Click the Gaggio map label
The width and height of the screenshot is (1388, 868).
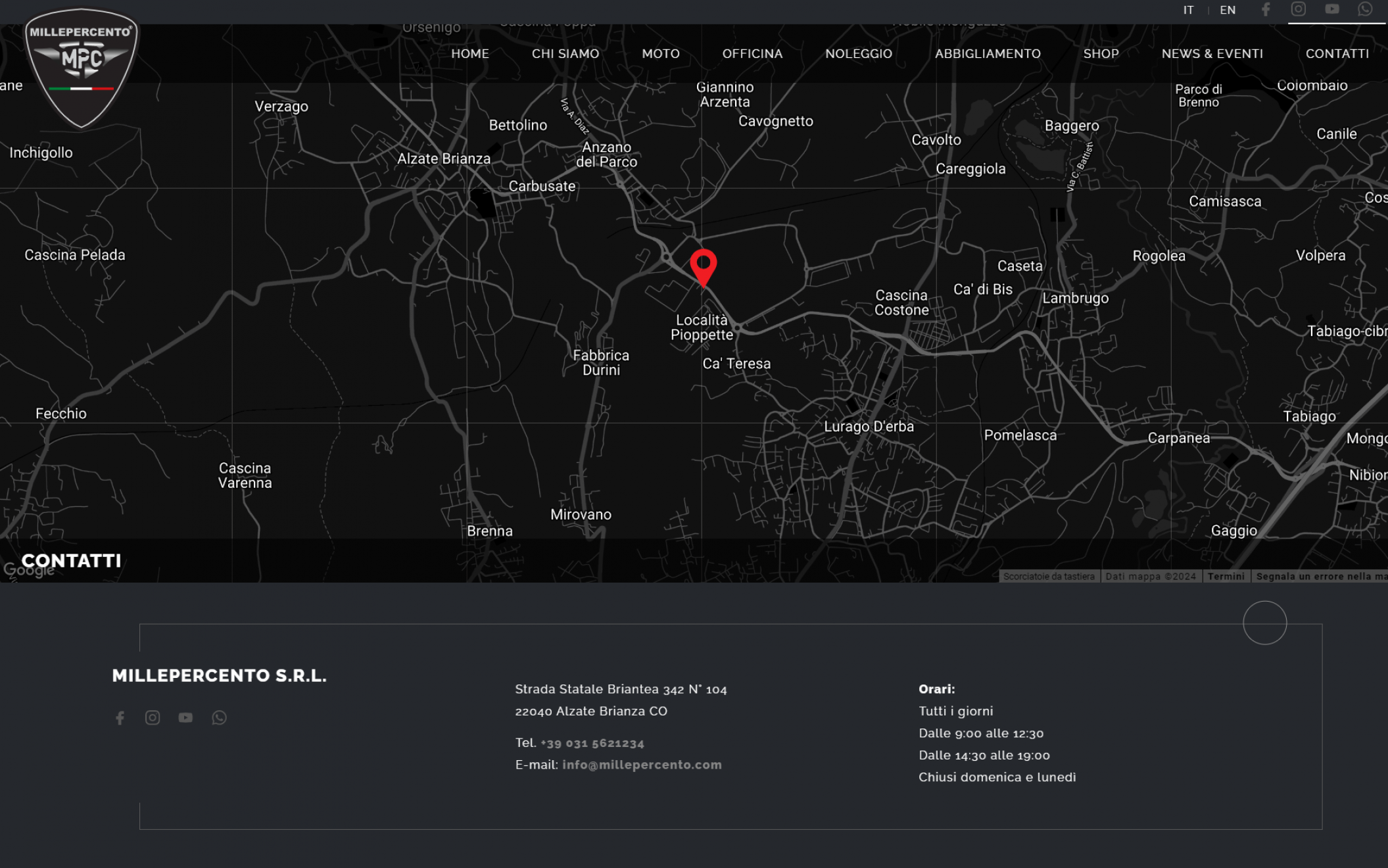(1234, 531)
